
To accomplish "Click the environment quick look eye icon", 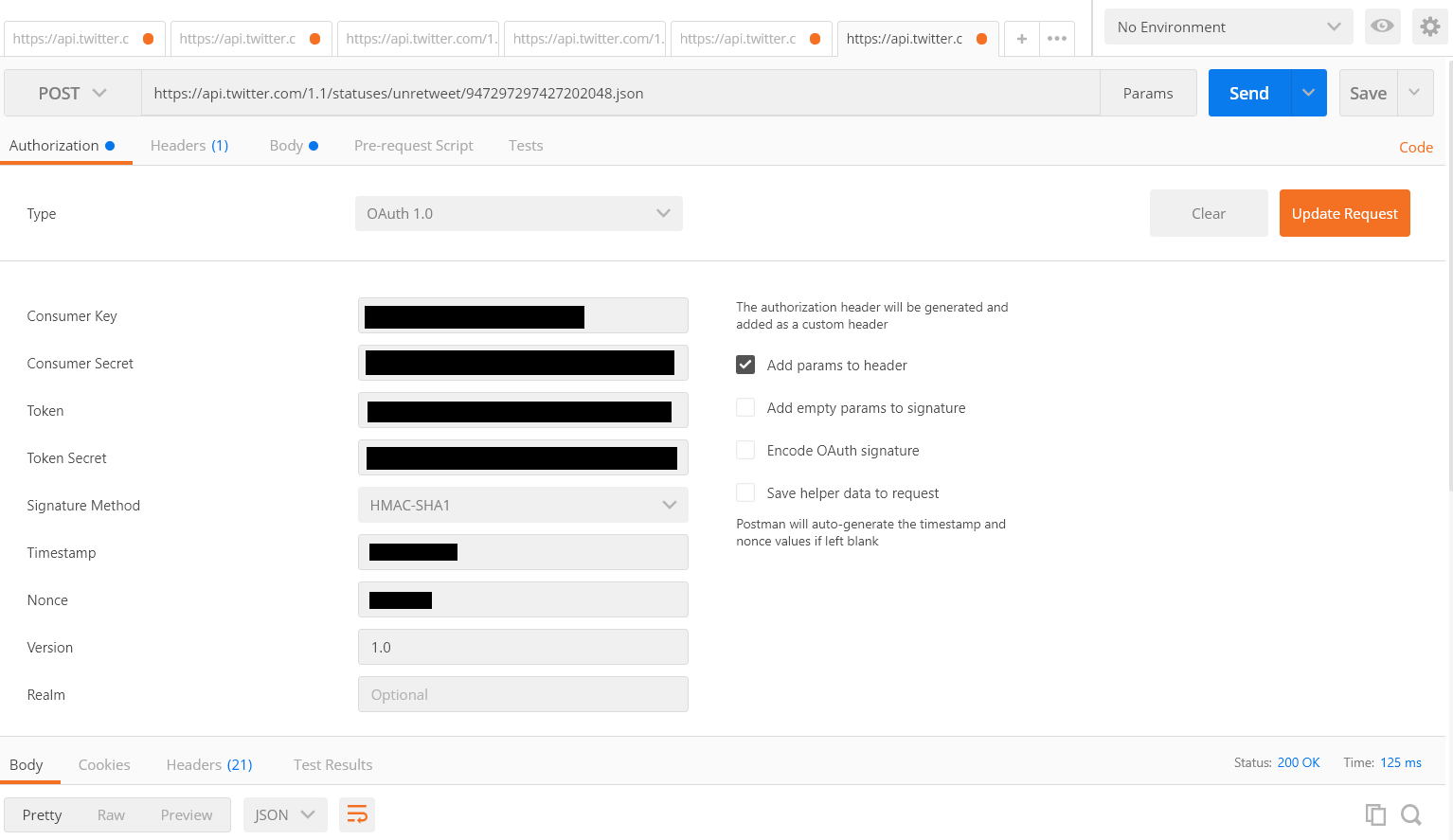I will click(x=1382, y=27).
